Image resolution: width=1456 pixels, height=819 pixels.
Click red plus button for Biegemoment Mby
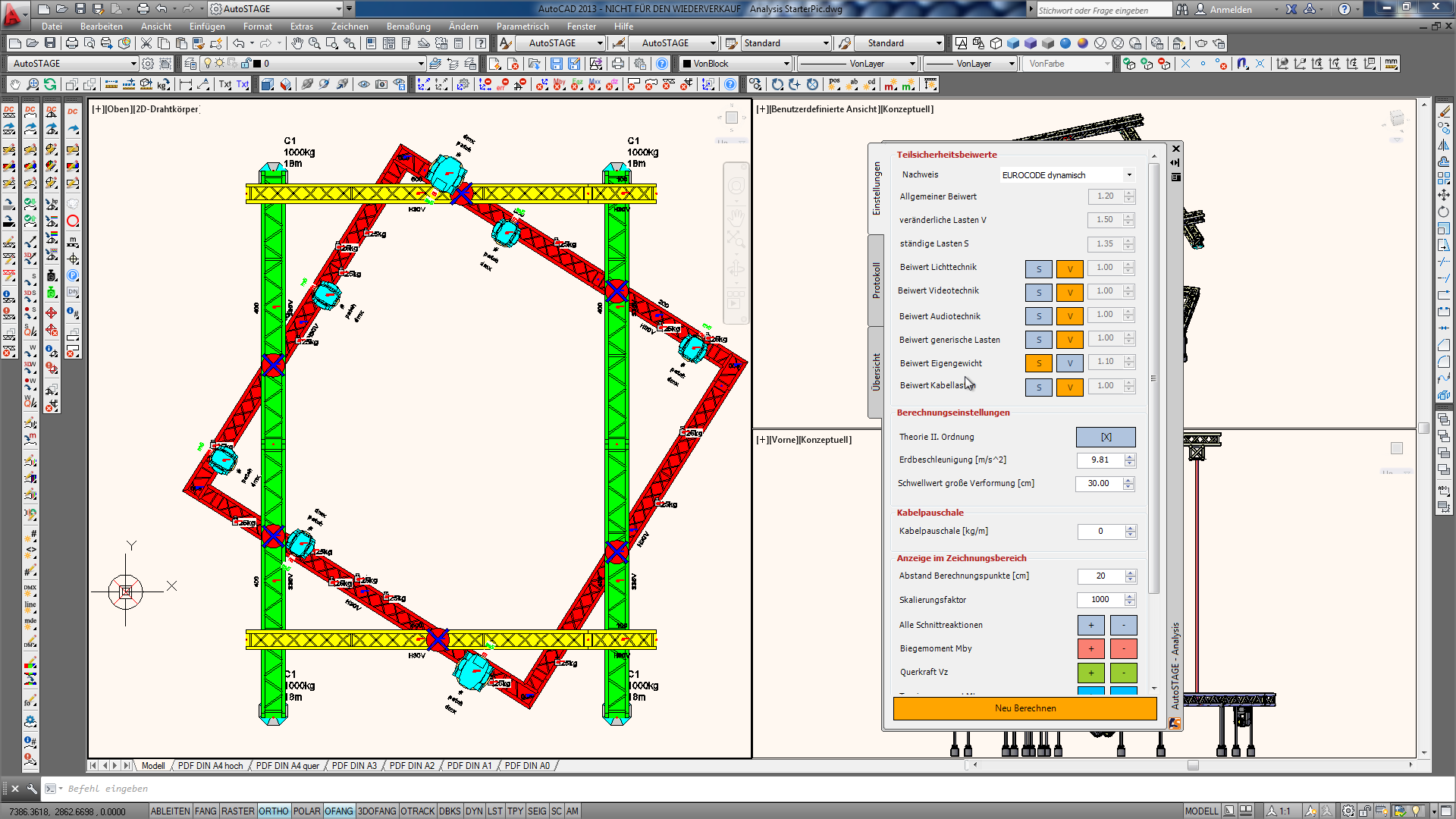[x=1090, y=648]
